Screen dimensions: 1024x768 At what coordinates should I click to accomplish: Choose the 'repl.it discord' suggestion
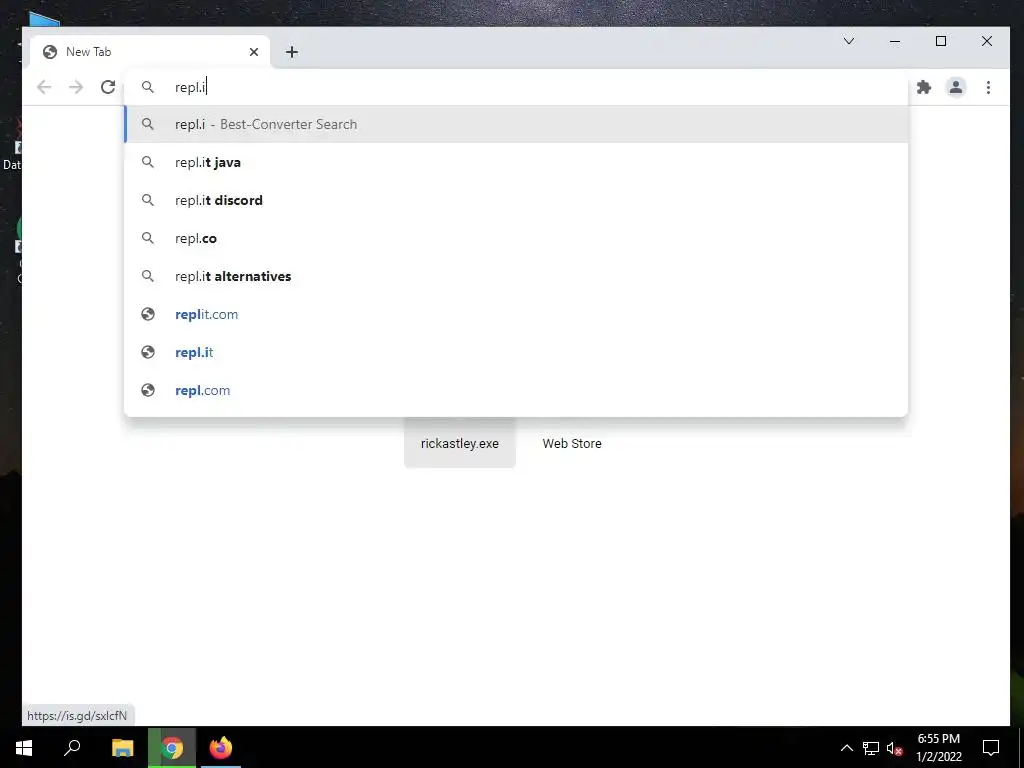point(516,200)
